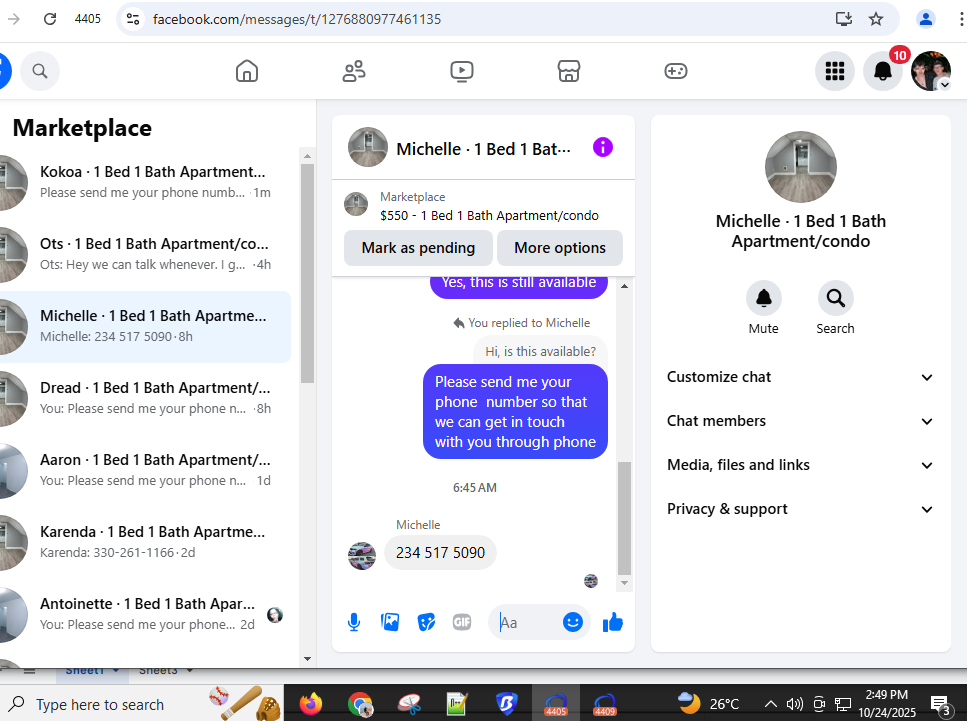Screen dimensions: 967x721
Task: Send a voice clip with microphone icon
Action: click(x=354, y=622)
